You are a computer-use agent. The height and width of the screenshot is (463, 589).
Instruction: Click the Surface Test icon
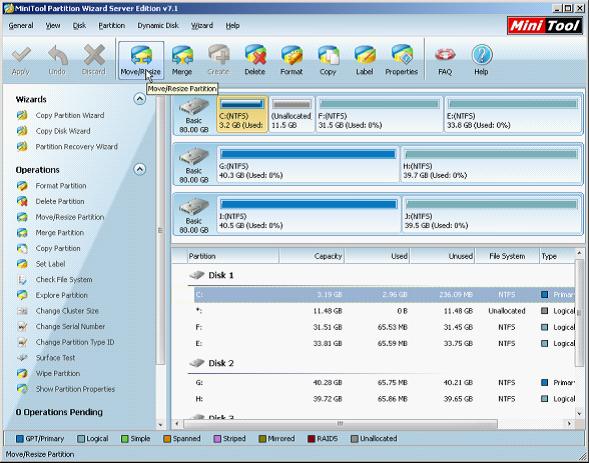tap(22, 358)
